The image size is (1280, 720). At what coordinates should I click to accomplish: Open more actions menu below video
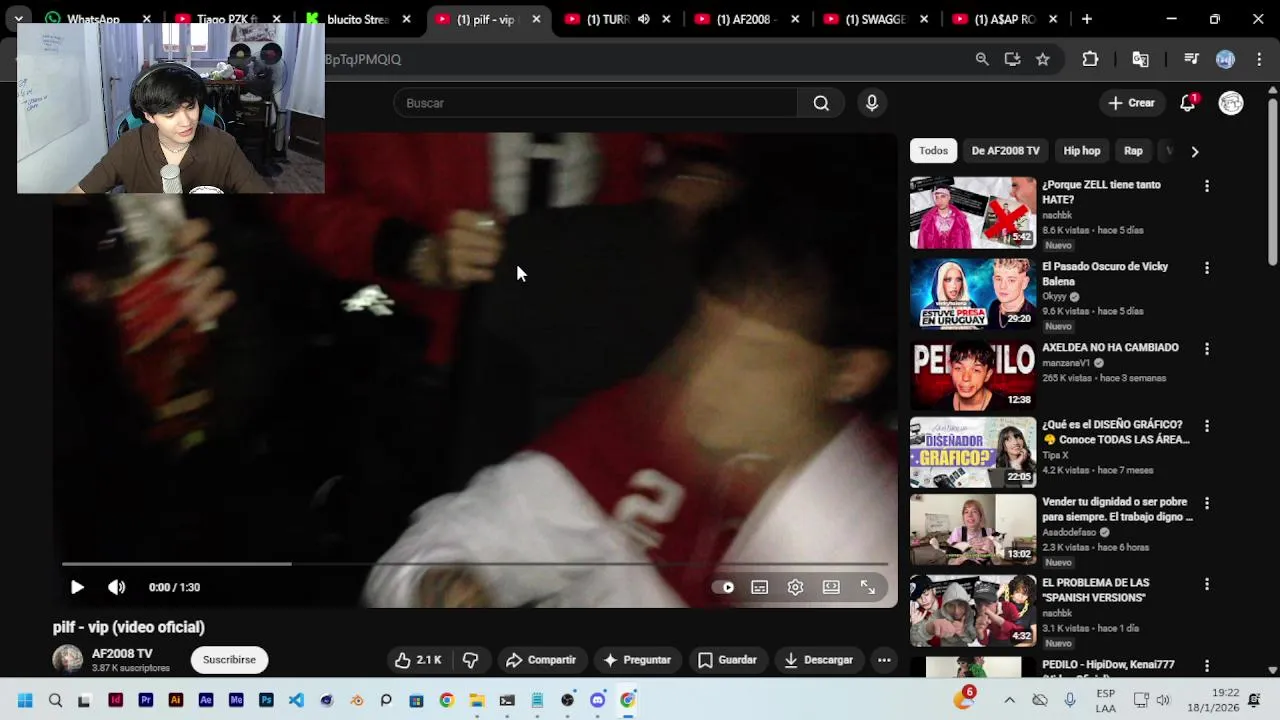(884, 660)
